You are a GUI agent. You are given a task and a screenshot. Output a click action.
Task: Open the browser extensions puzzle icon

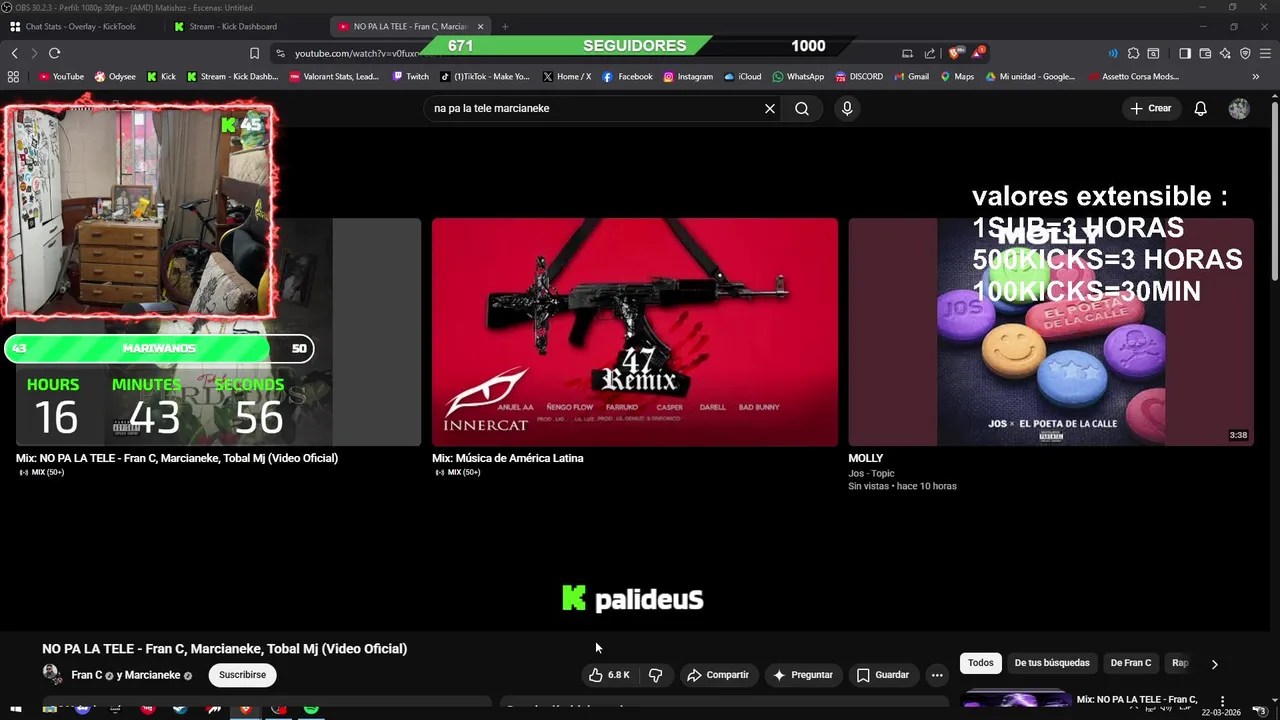click(x=1133, y=53)
